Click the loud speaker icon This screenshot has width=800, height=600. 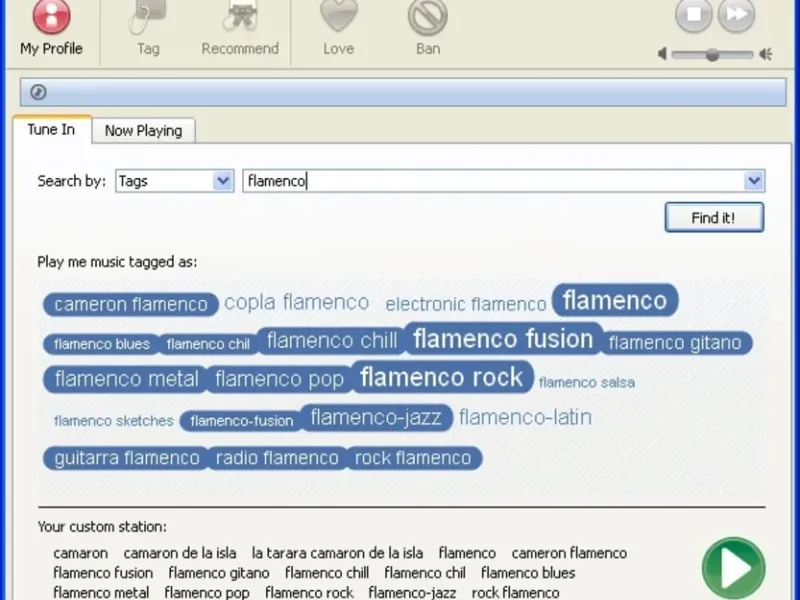point(766,54)
